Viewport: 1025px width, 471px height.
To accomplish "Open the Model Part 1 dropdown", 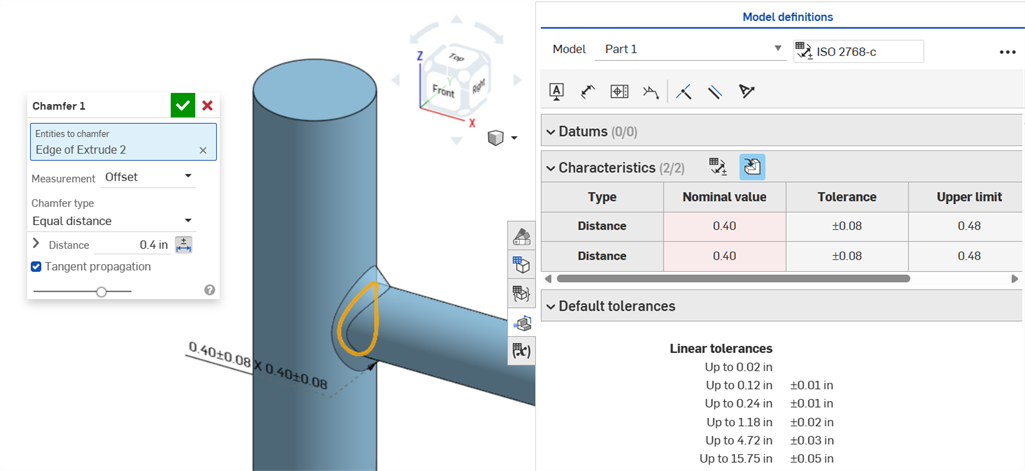I will click(690, 49).
